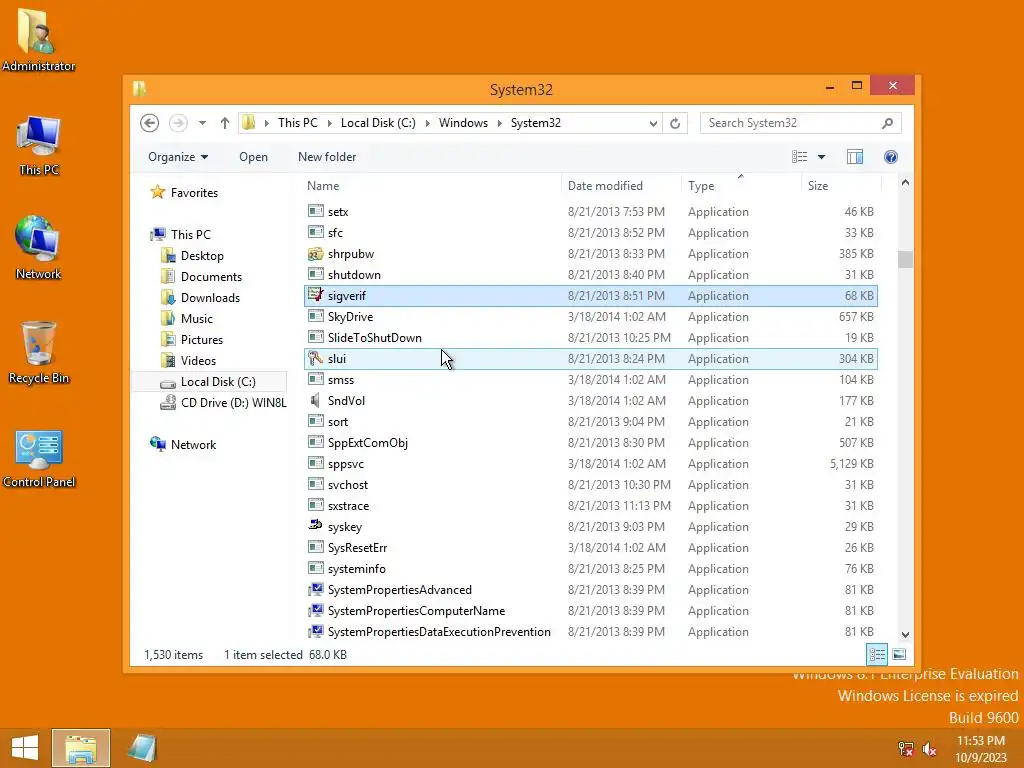Sort by the Name column header
1024x768 pixels.
pyautogui.click(x=431, y=185)
